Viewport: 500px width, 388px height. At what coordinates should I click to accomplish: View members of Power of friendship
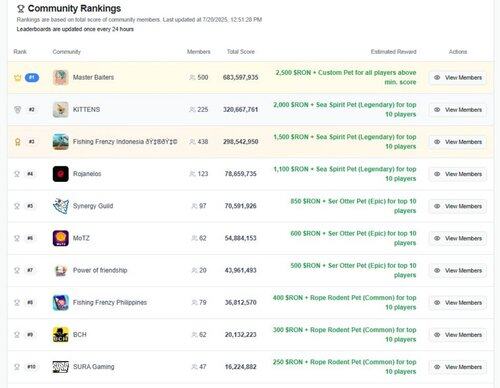point(457,271)
